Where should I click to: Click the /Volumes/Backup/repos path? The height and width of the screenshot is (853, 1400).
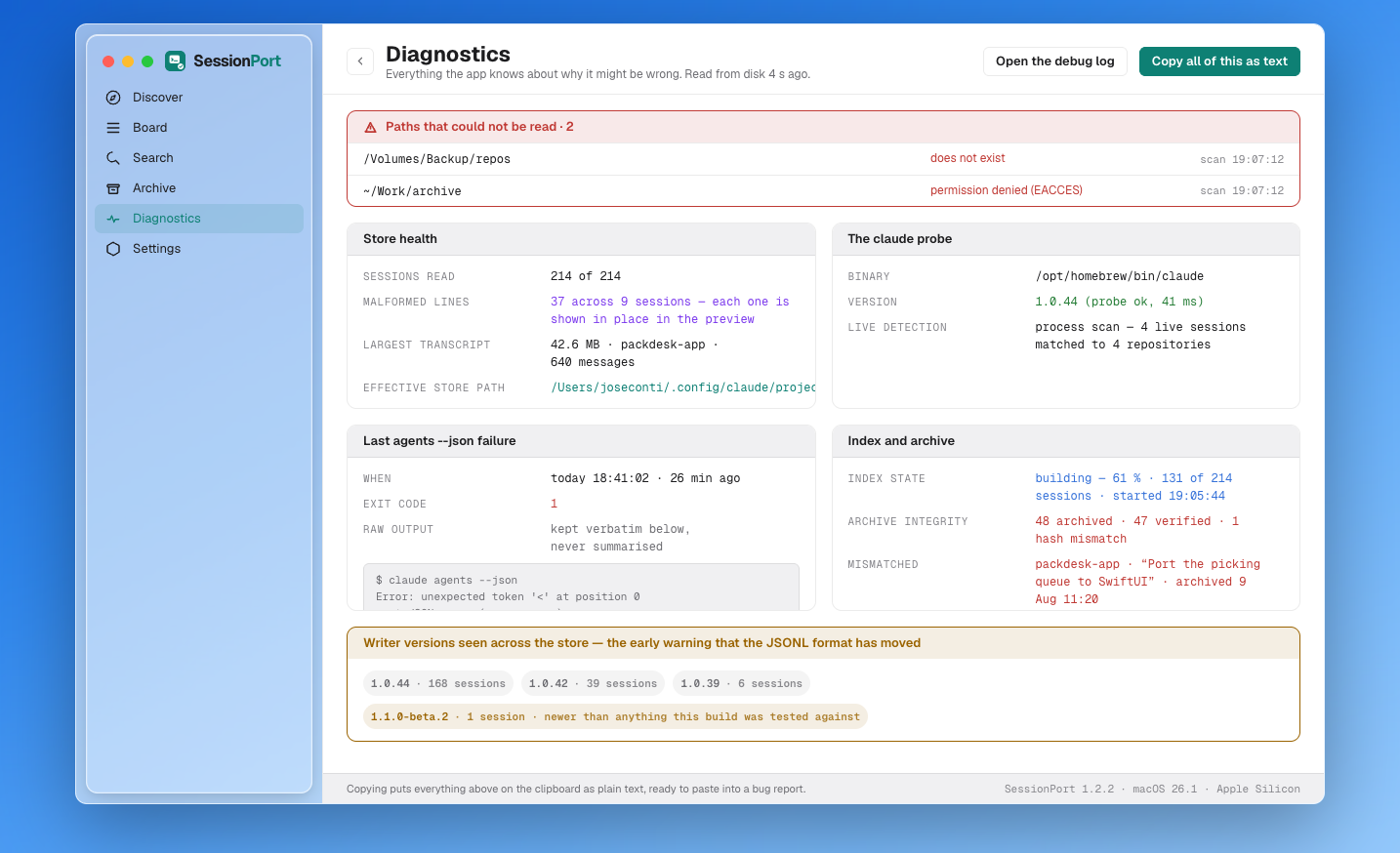[437, 159]
